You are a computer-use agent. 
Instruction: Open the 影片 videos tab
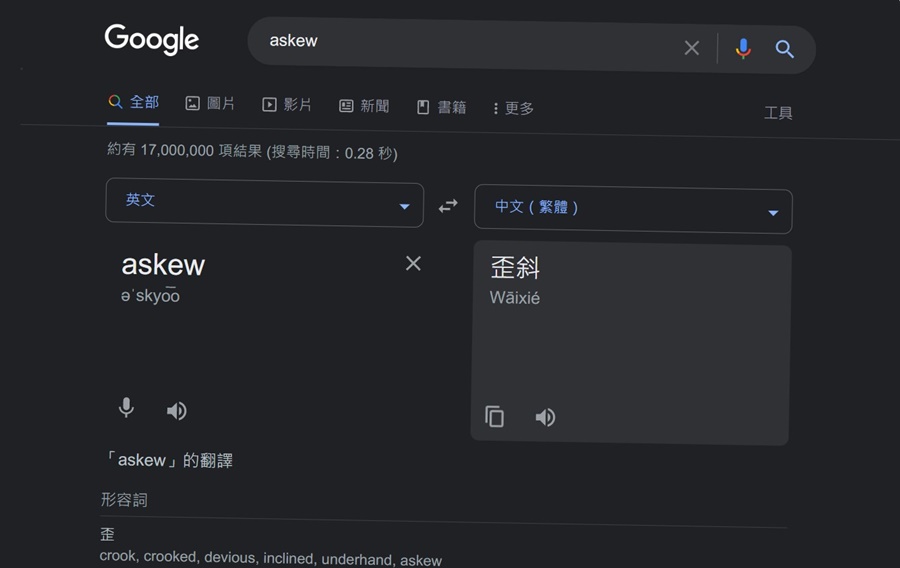point(287,104)
